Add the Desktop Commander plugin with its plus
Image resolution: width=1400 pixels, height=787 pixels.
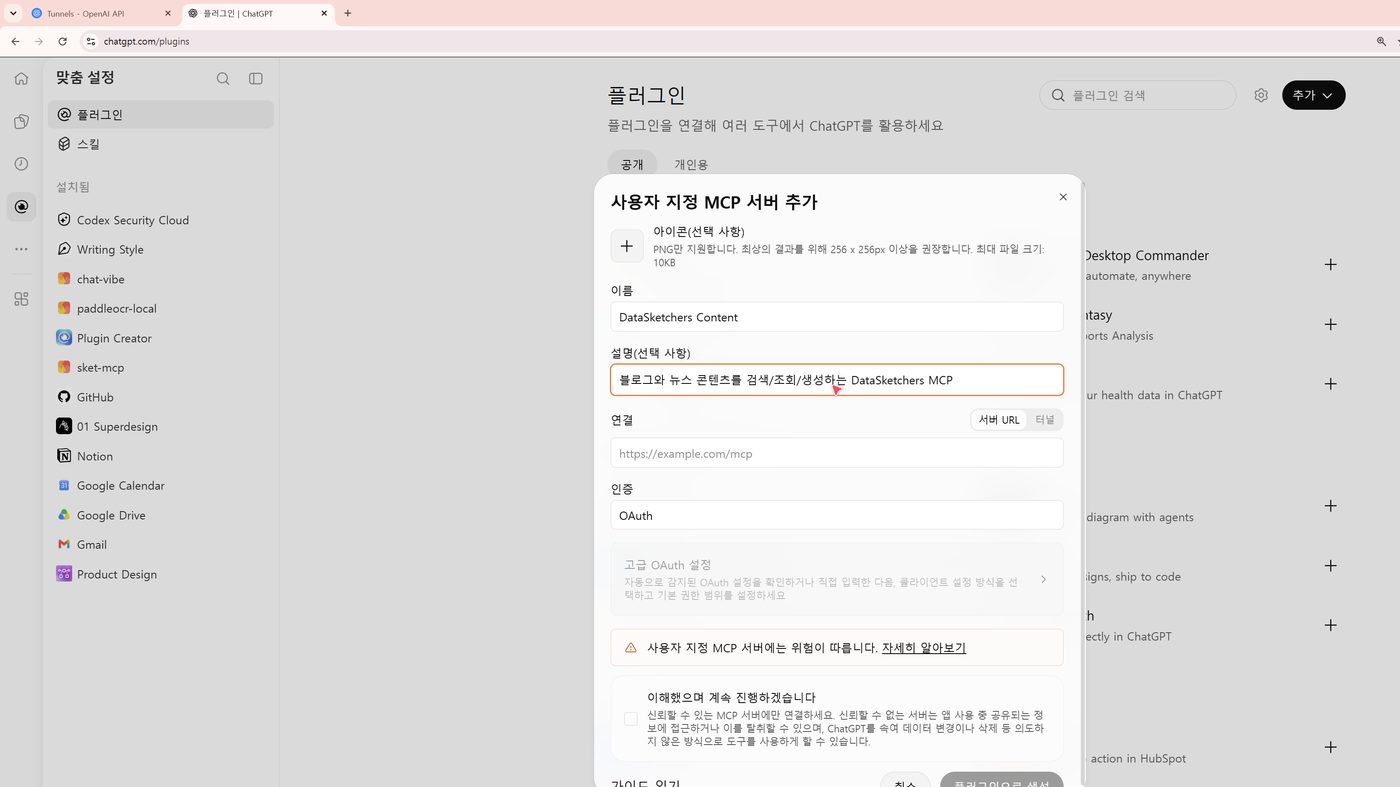[x=1330, y=265]
